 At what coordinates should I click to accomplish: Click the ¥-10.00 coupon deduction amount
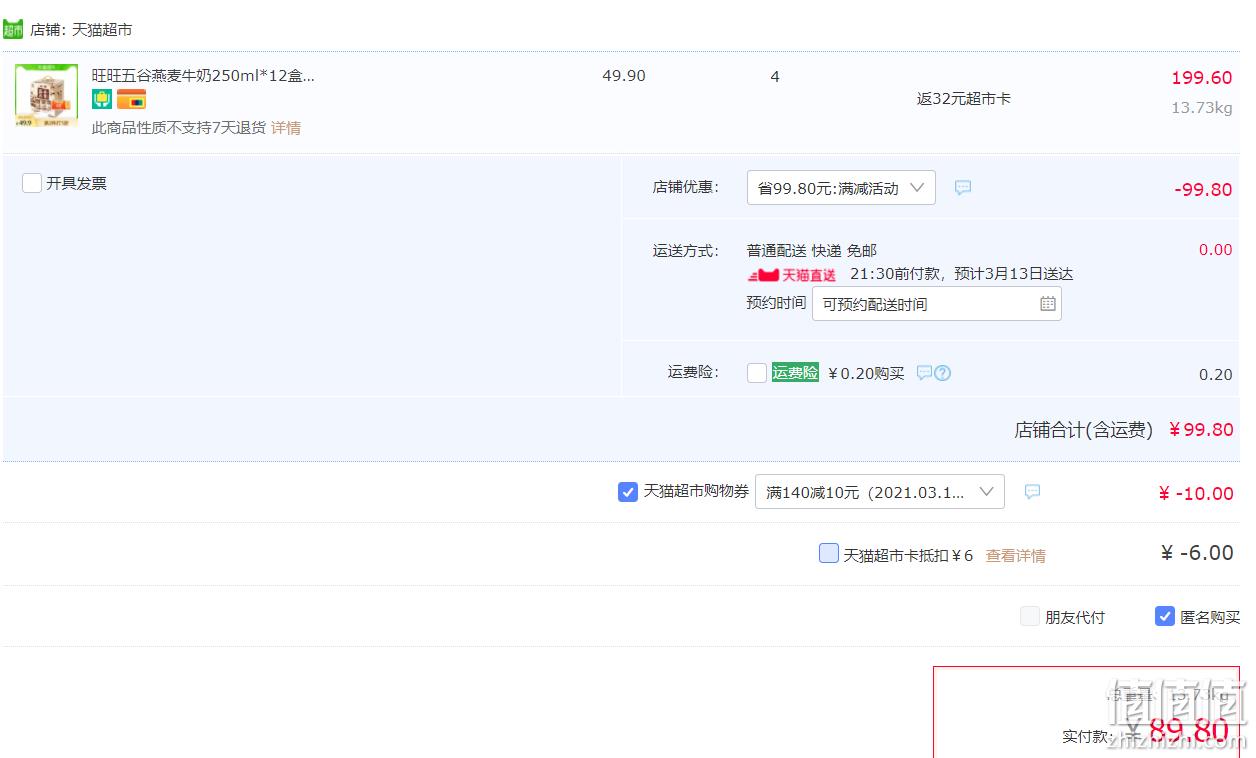pos(1196,493)
